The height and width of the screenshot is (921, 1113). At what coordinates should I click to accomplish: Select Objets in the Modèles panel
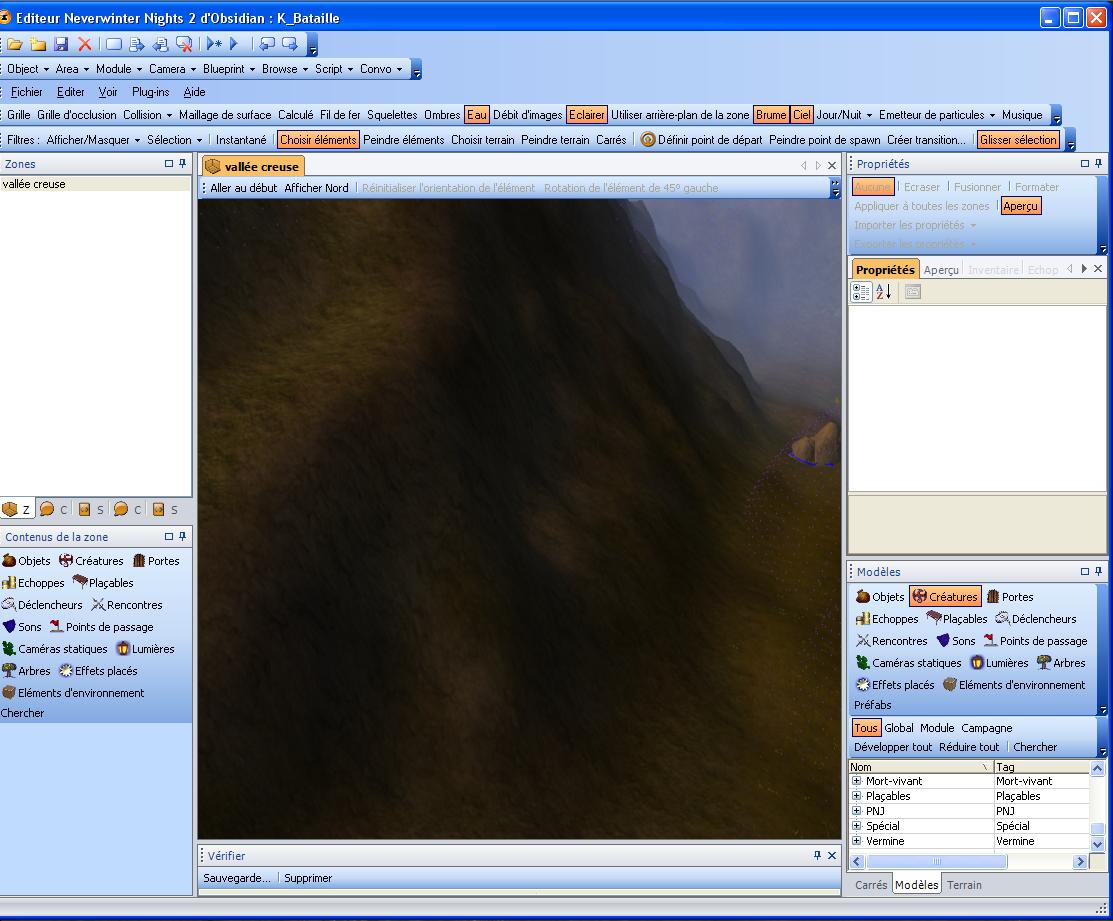[880, 597]
